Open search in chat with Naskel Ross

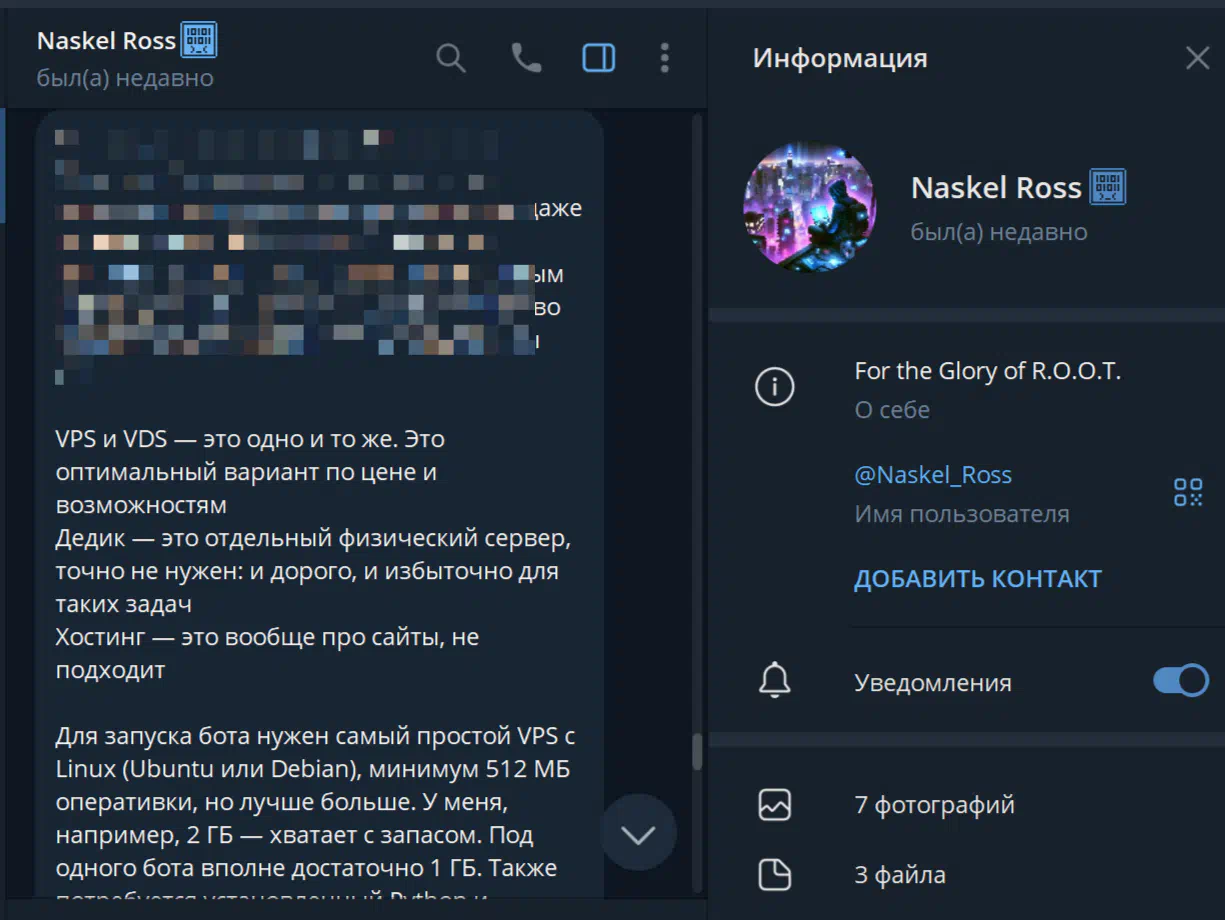tap(451, 58)
